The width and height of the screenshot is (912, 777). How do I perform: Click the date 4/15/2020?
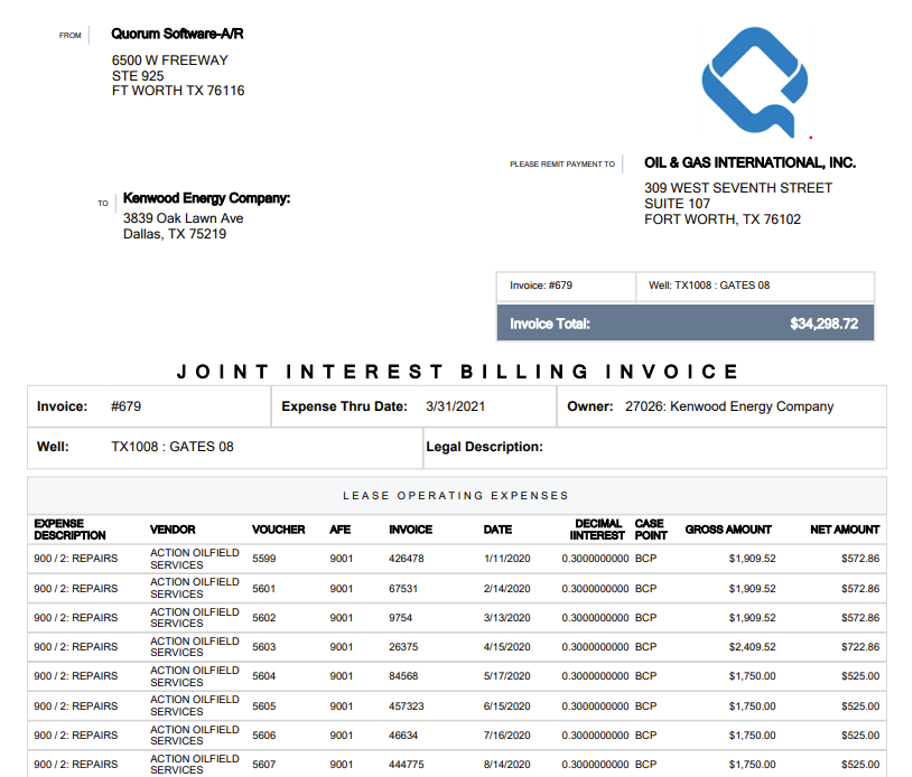507,647
